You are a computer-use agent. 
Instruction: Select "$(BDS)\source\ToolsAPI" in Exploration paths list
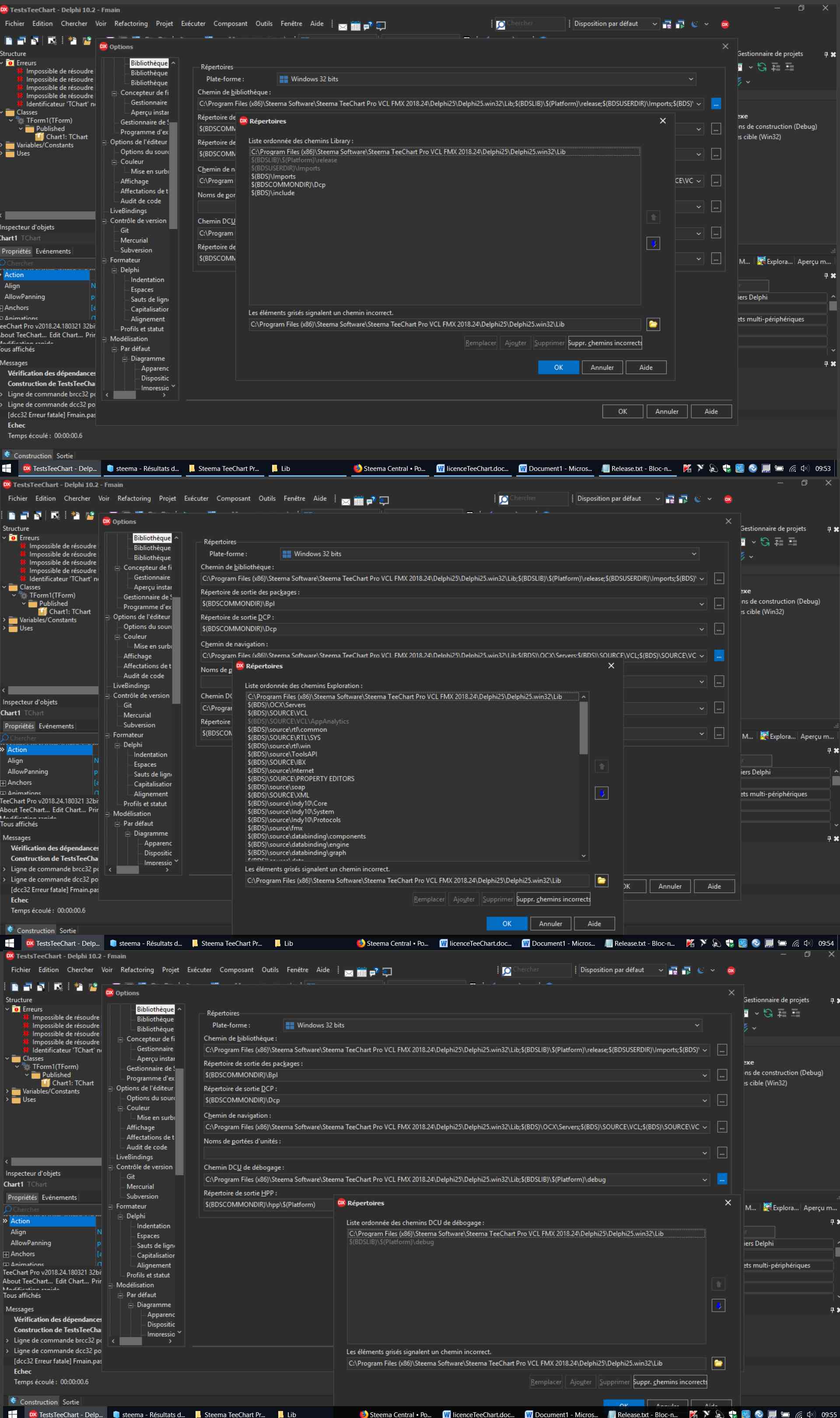(x=283, y=755)
